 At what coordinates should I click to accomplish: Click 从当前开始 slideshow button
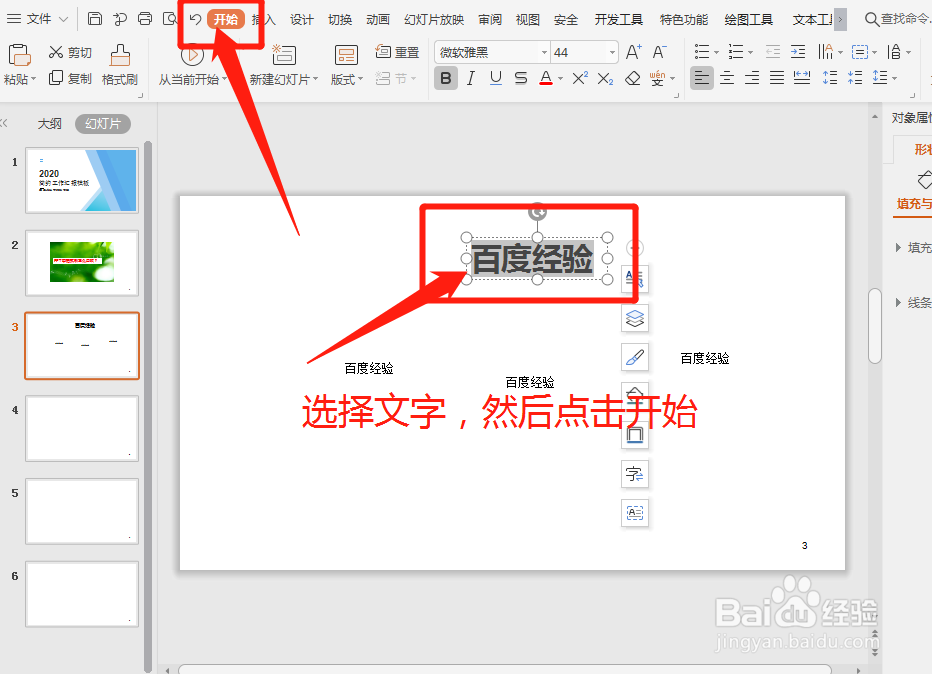pos(192,65)
